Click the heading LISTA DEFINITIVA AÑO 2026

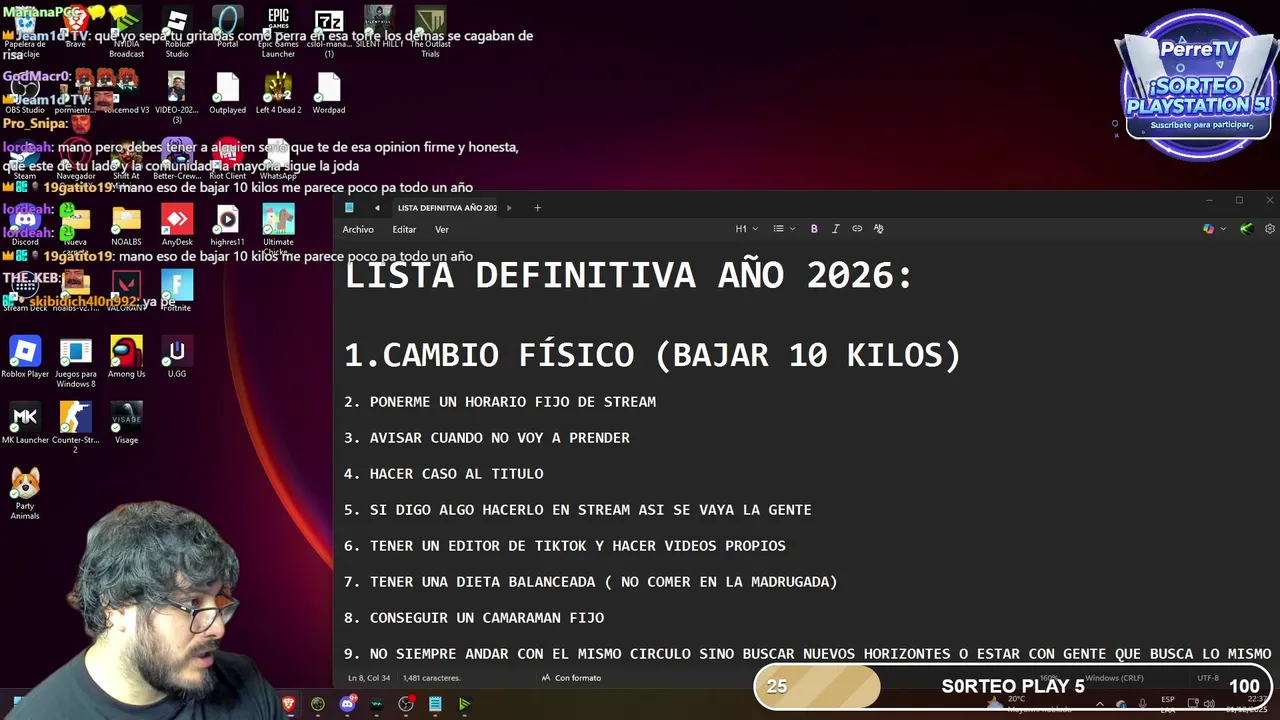tap(629, 276)
